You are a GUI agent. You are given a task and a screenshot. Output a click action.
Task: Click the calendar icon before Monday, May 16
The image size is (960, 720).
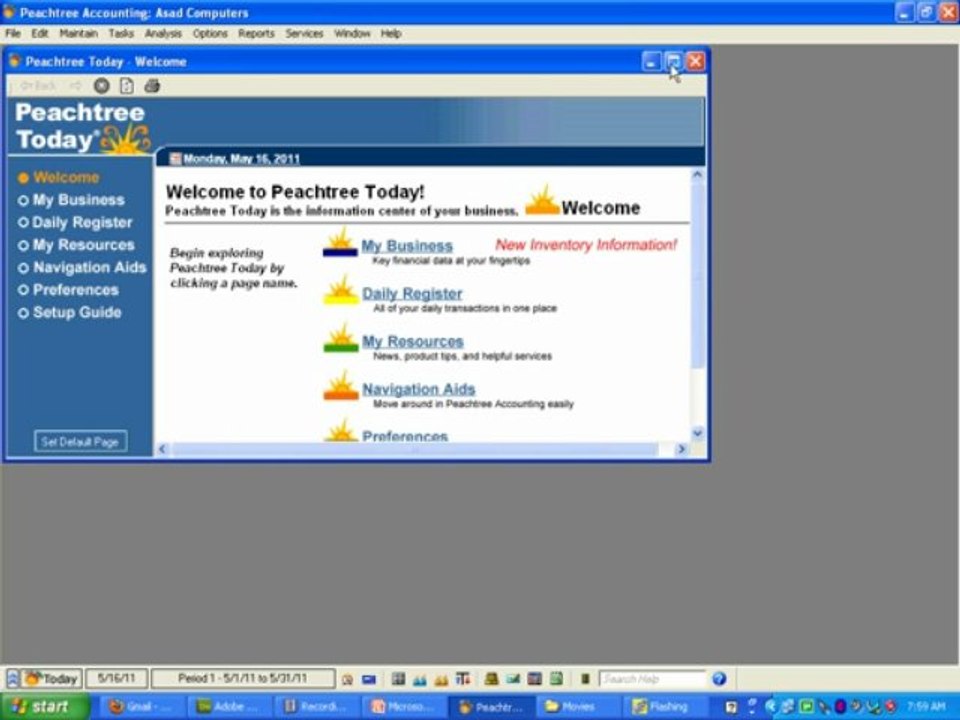tap(175, 159)
